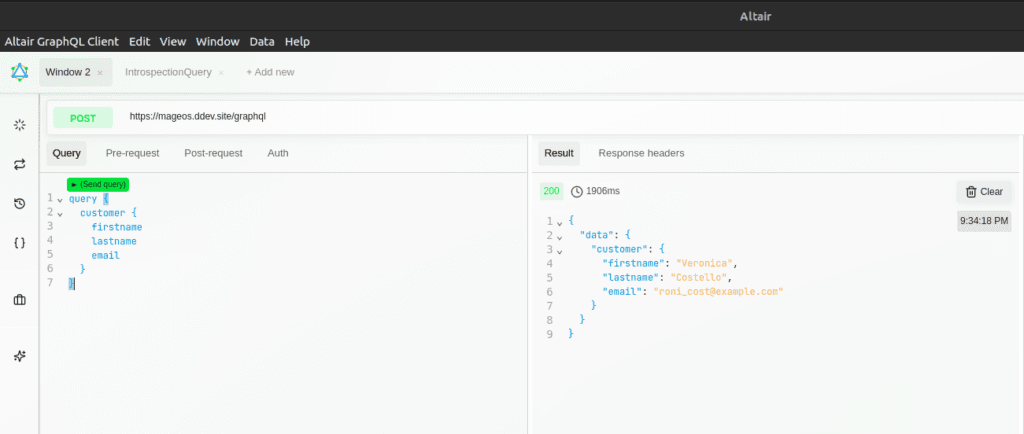Fold result JSON root on line 1

tap(560, 223)
